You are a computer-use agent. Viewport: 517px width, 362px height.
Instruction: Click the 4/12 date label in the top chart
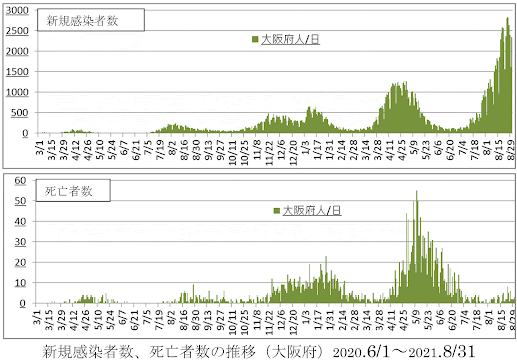tap(76, 150)
